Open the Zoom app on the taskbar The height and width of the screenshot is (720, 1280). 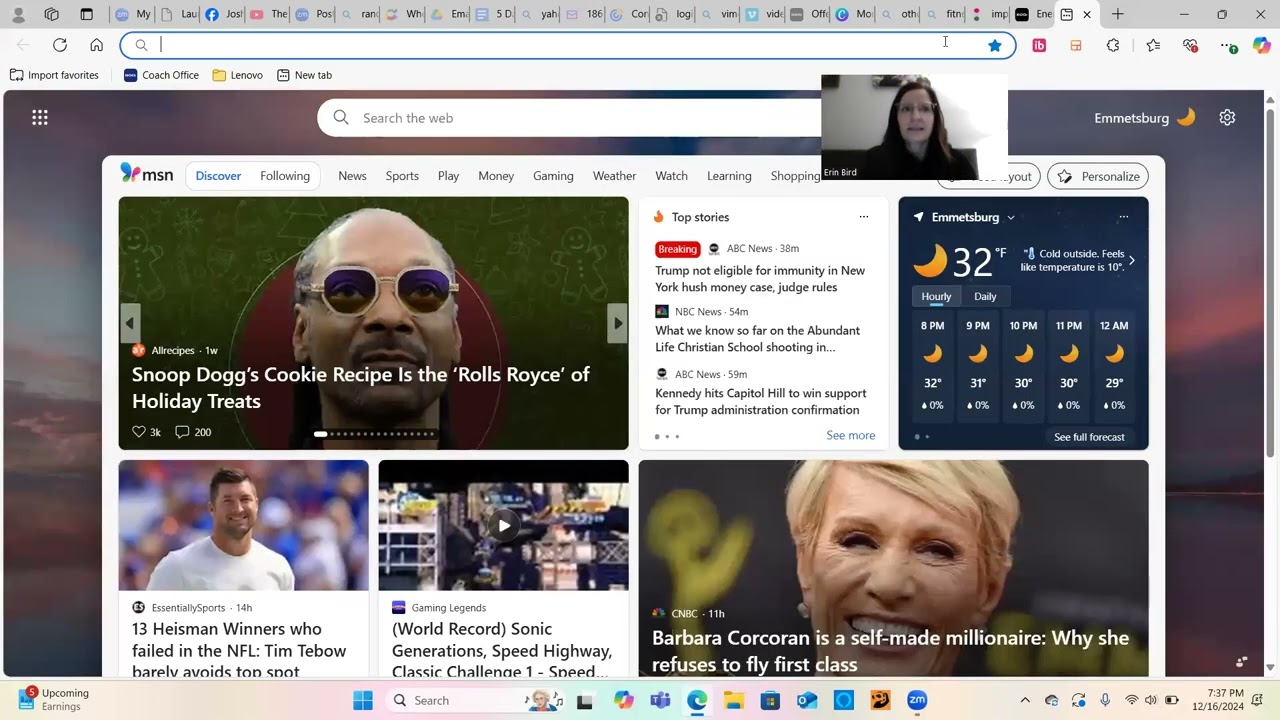[x=917, y=700]
